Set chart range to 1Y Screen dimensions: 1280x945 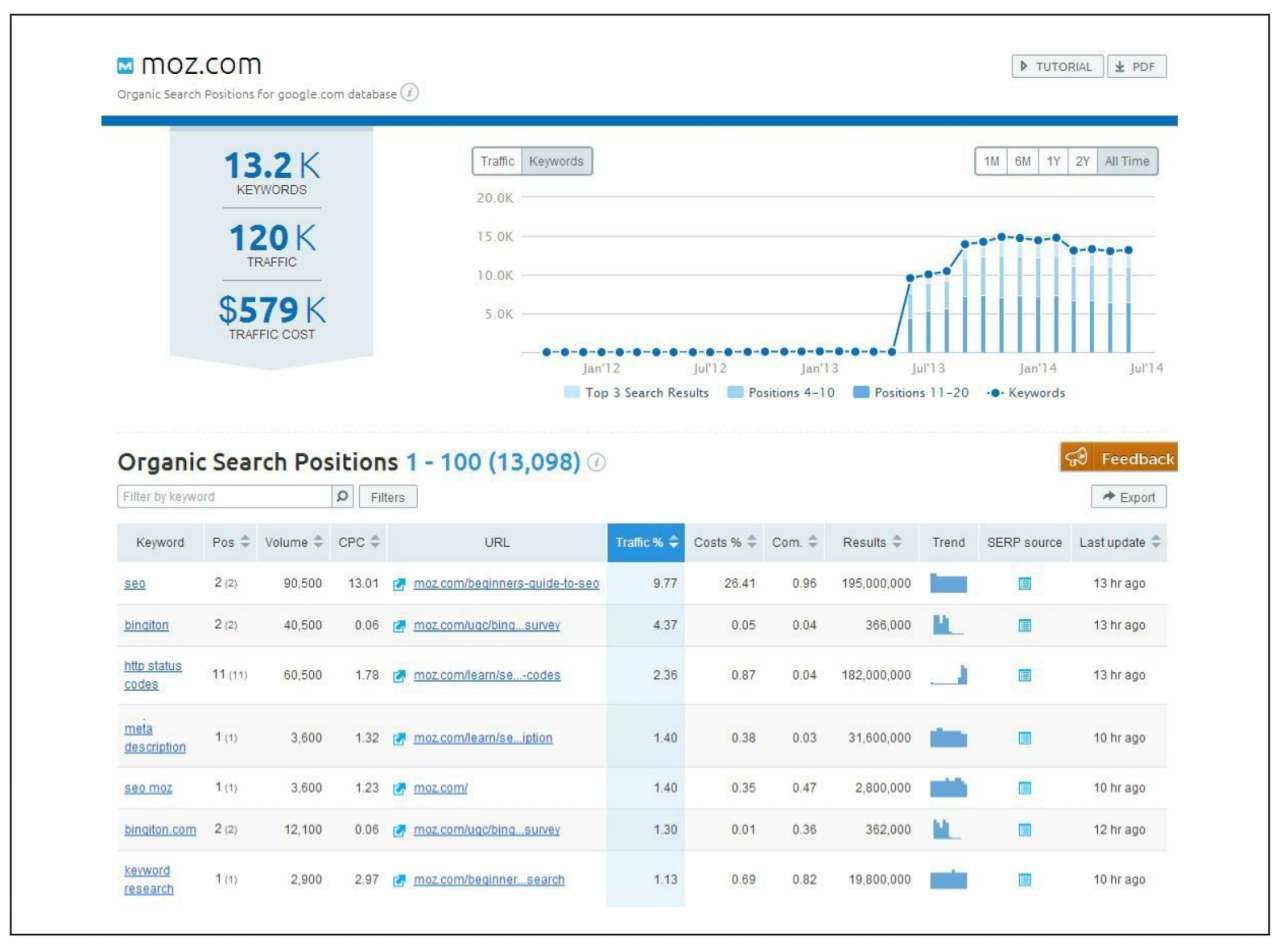coord(1053,161)
